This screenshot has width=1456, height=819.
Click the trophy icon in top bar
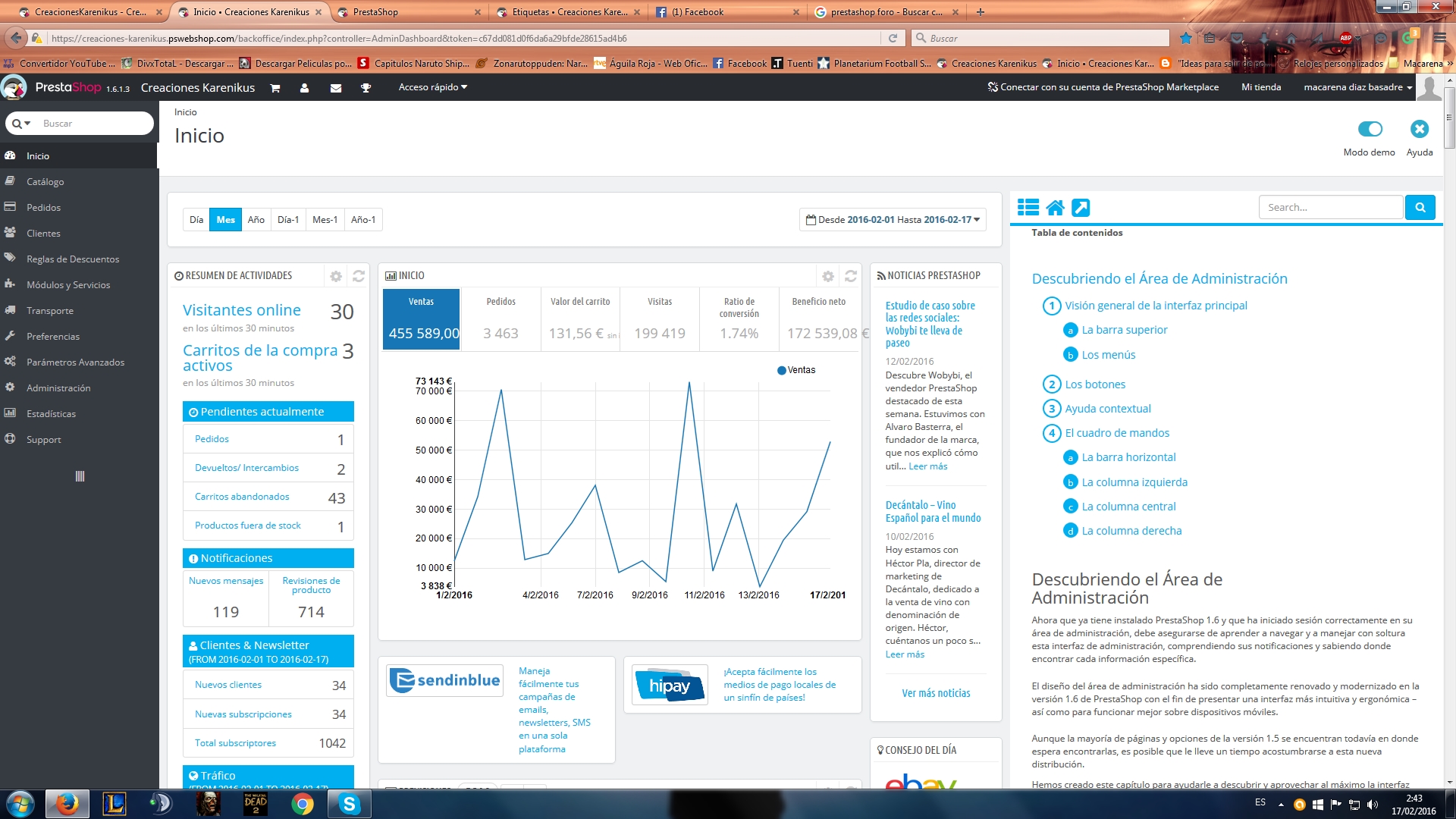[x=366, y=88]
